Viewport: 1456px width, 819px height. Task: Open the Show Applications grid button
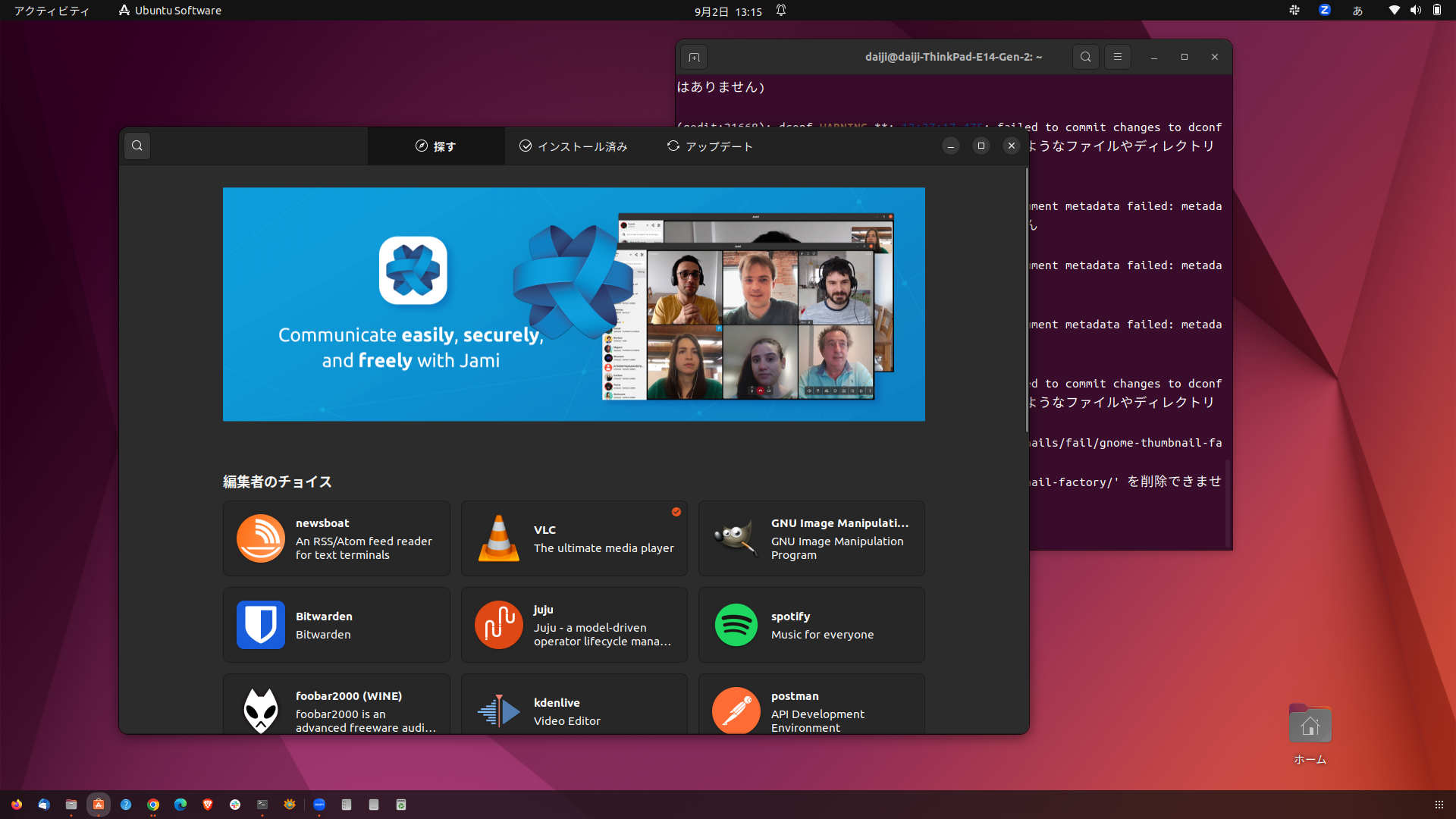coord(1439,805)
